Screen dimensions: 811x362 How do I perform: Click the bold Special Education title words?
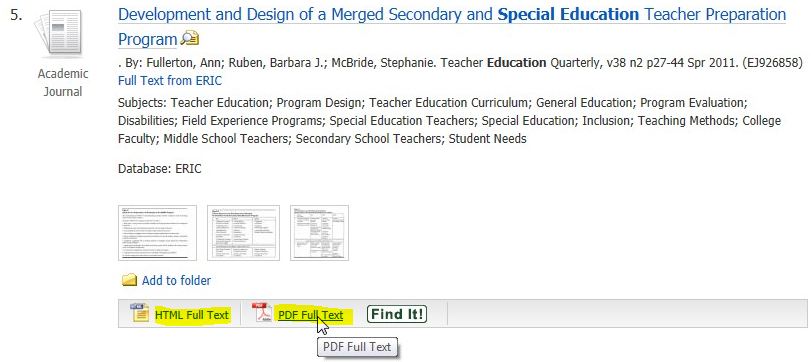click(x=568, y=14)
